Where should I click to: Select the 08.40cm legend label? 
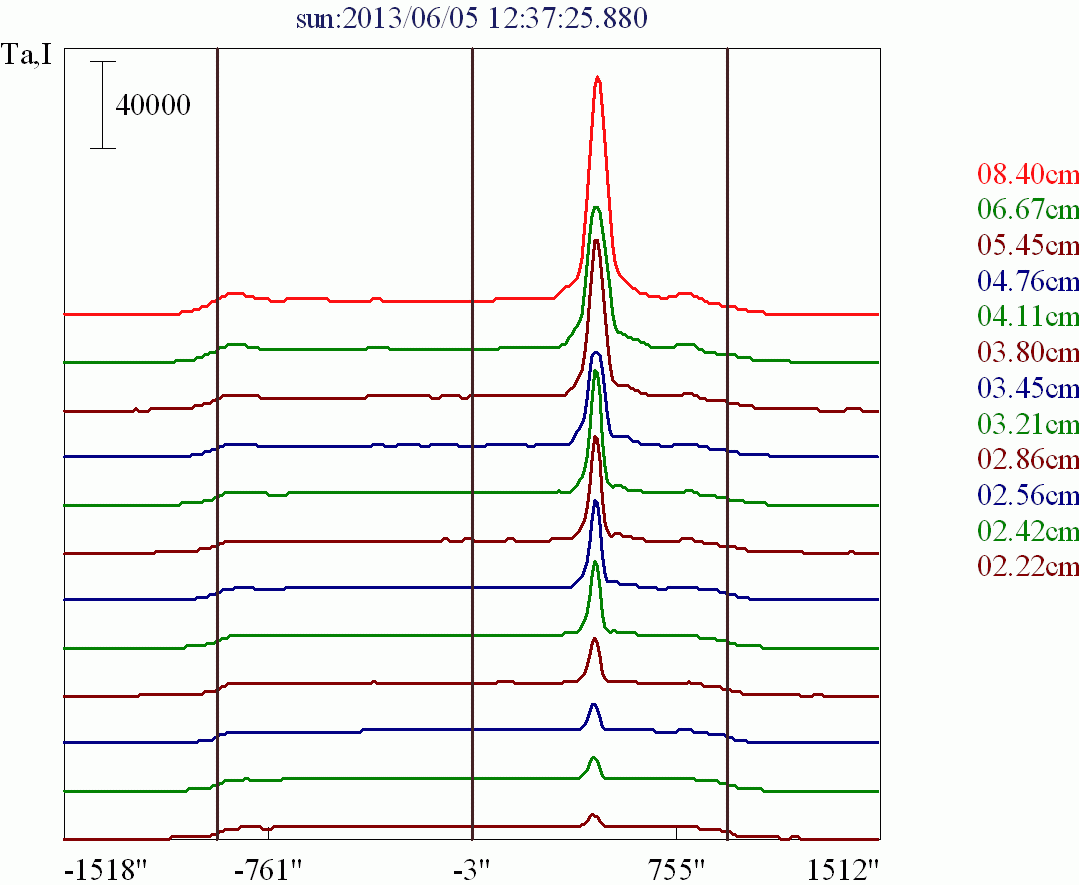pos(1028,174)
